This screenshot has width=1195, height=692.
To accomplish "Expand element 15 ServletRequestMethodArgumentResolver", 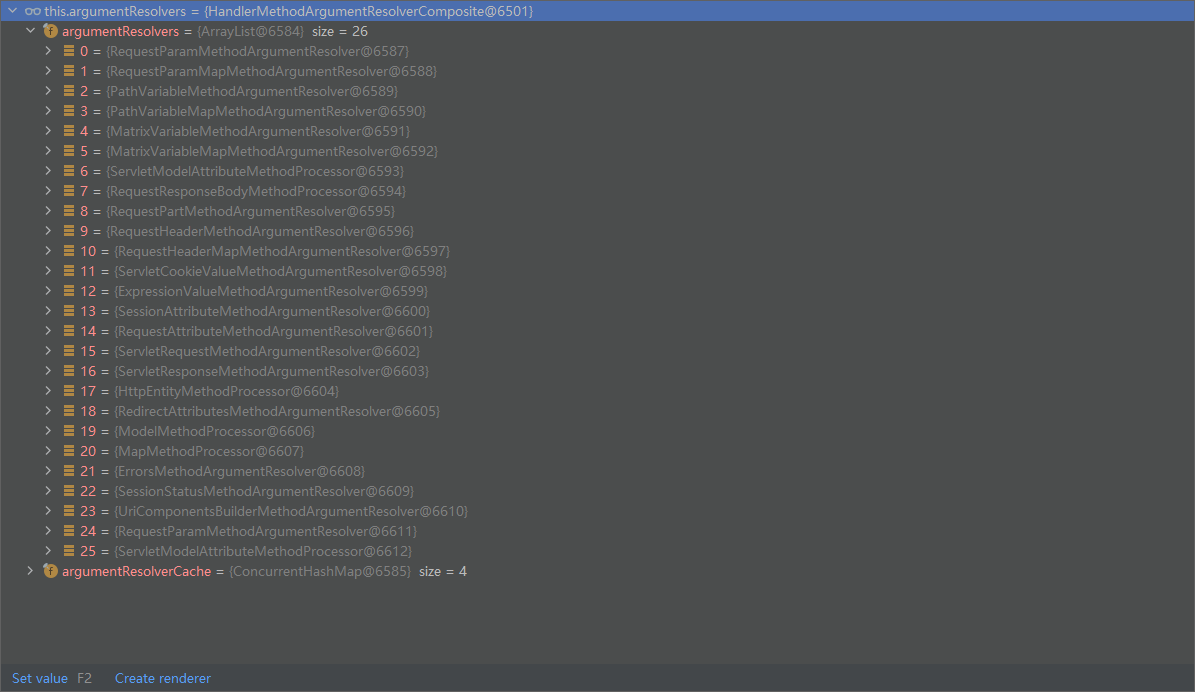I will pos(48,351).
